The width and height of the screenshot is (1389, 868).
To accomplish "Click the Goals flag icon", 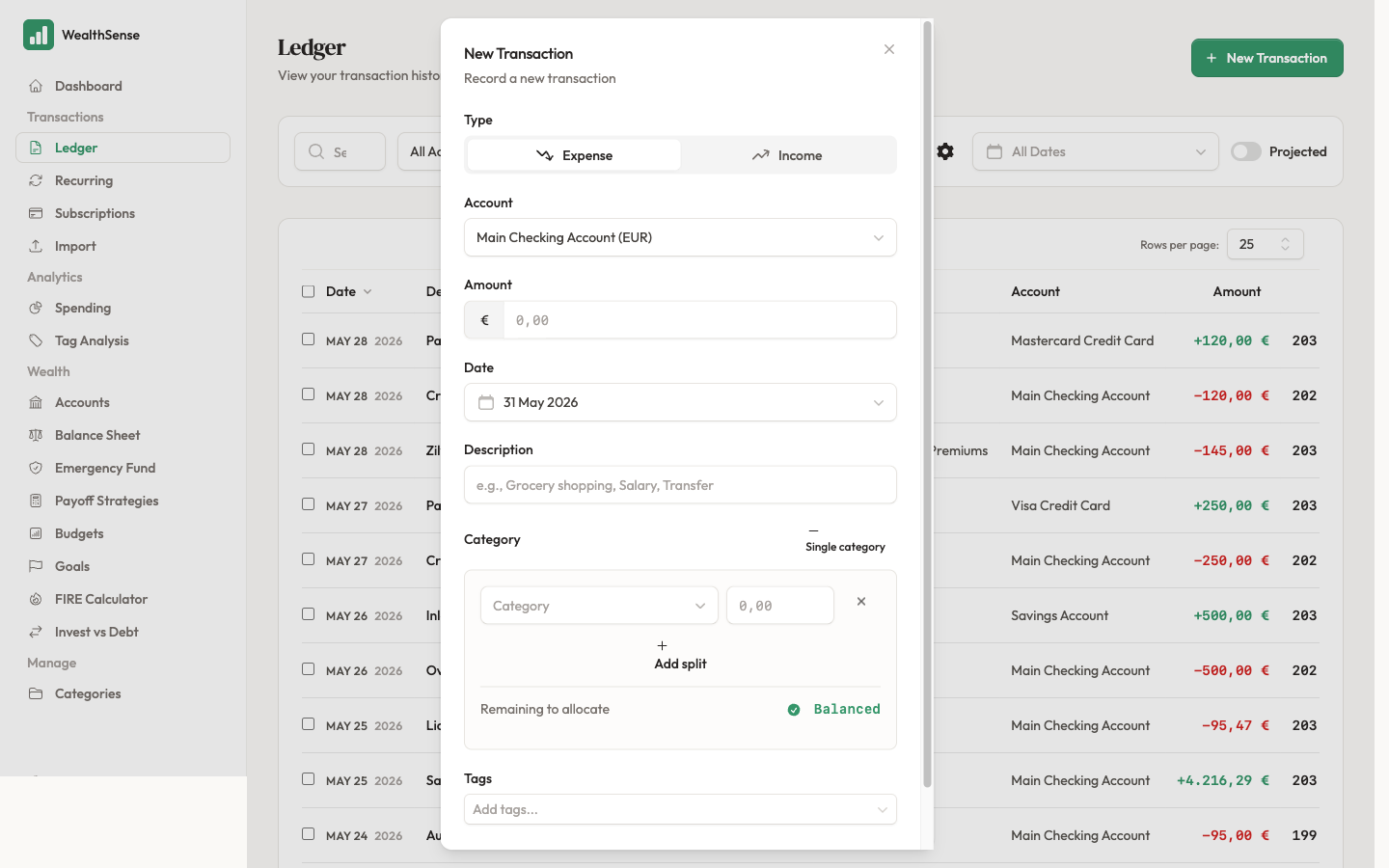I will [x=36, y=566].
